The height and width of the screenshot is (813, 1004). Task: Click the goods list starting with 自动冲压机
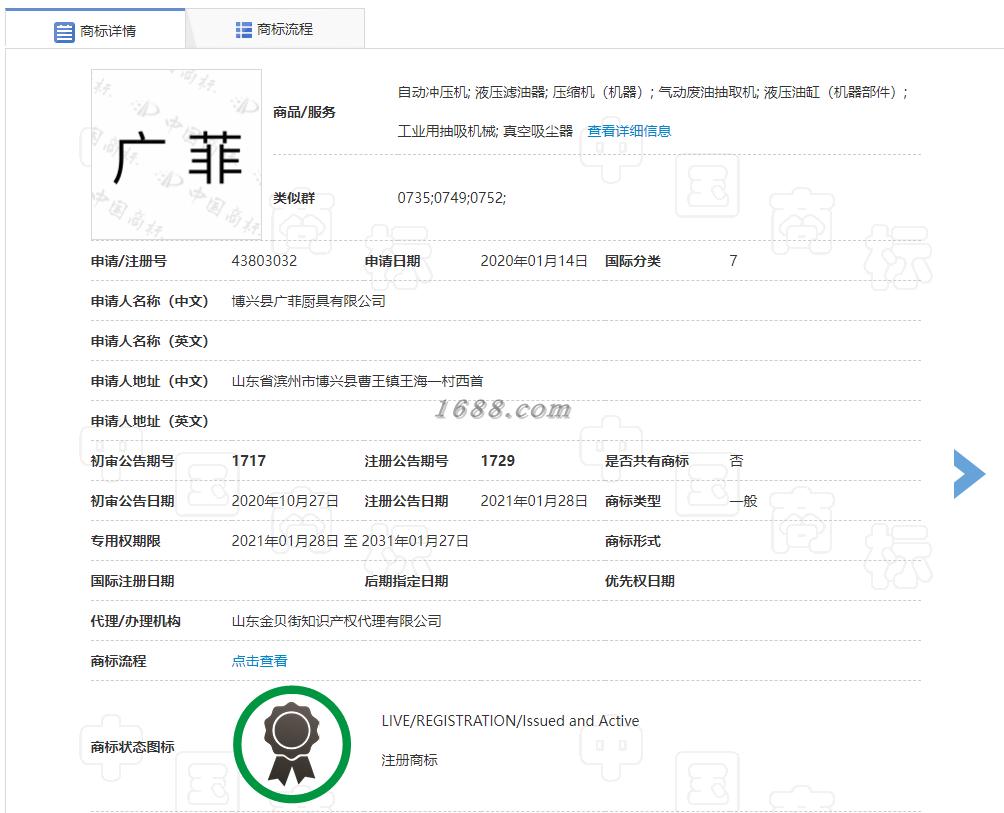click(652, 92)
